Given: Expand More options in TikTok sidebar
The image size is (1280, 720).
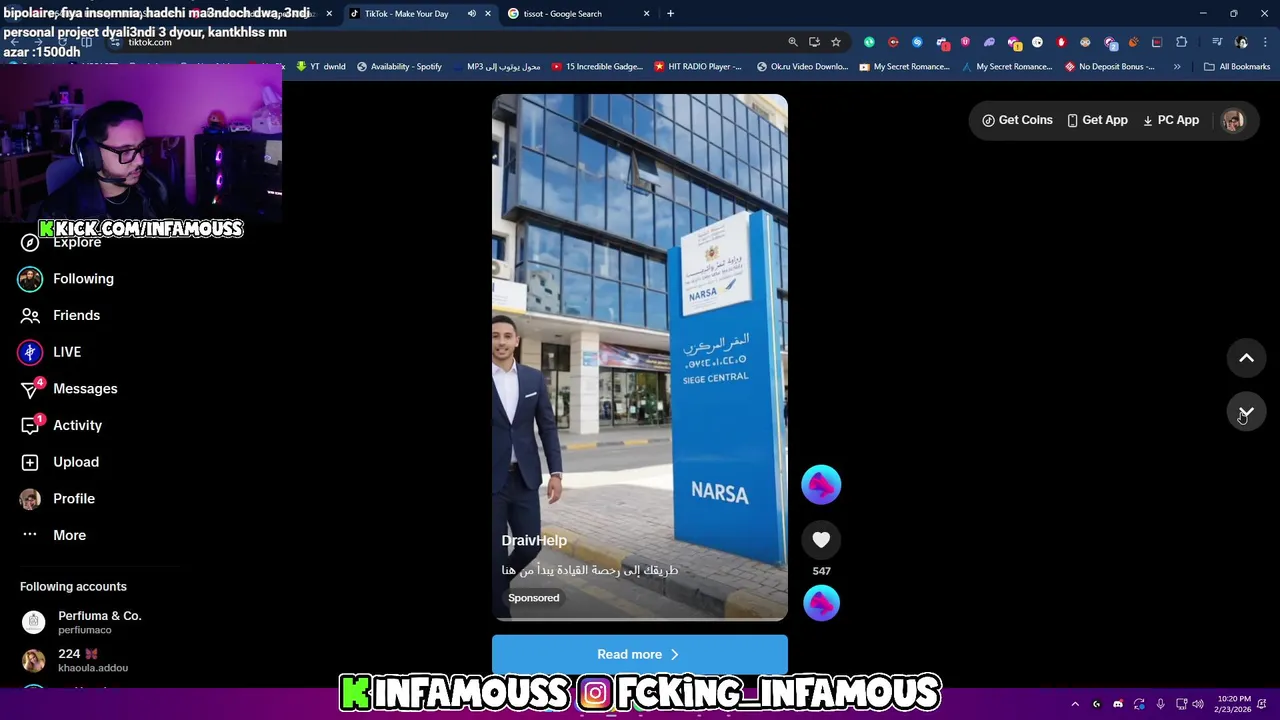Looking at the screenshot, I should 52,535.
